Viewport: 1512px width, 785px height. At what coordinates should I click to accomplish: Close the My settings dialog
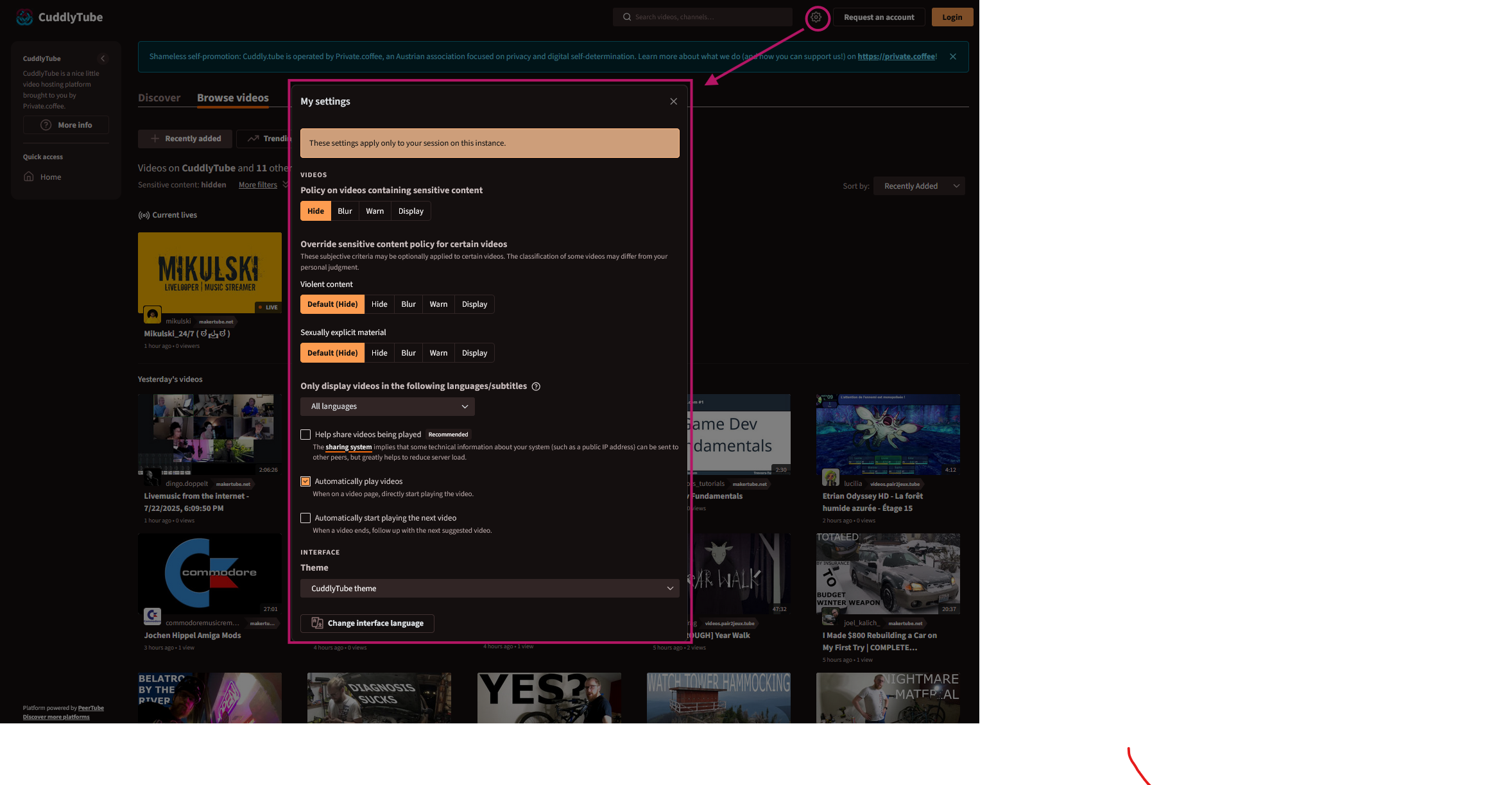(673, 101)
